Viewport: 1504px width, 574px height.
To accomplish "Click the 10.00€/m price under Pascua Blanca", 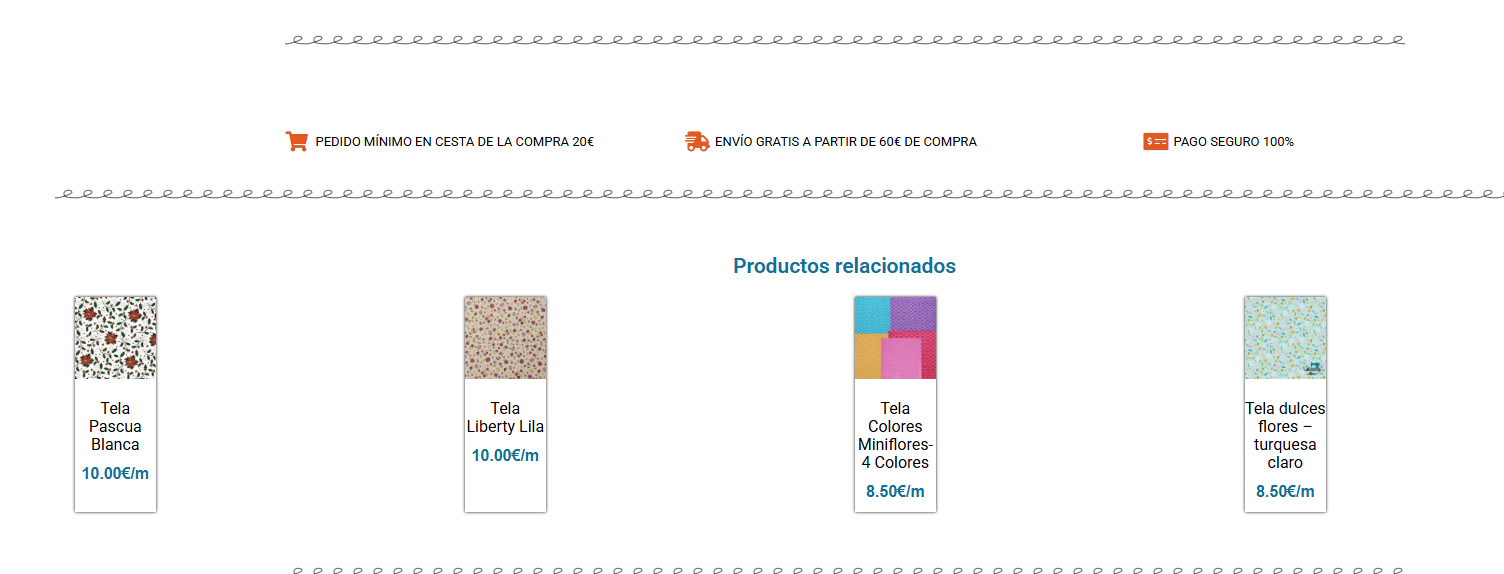I will [115, 474].
